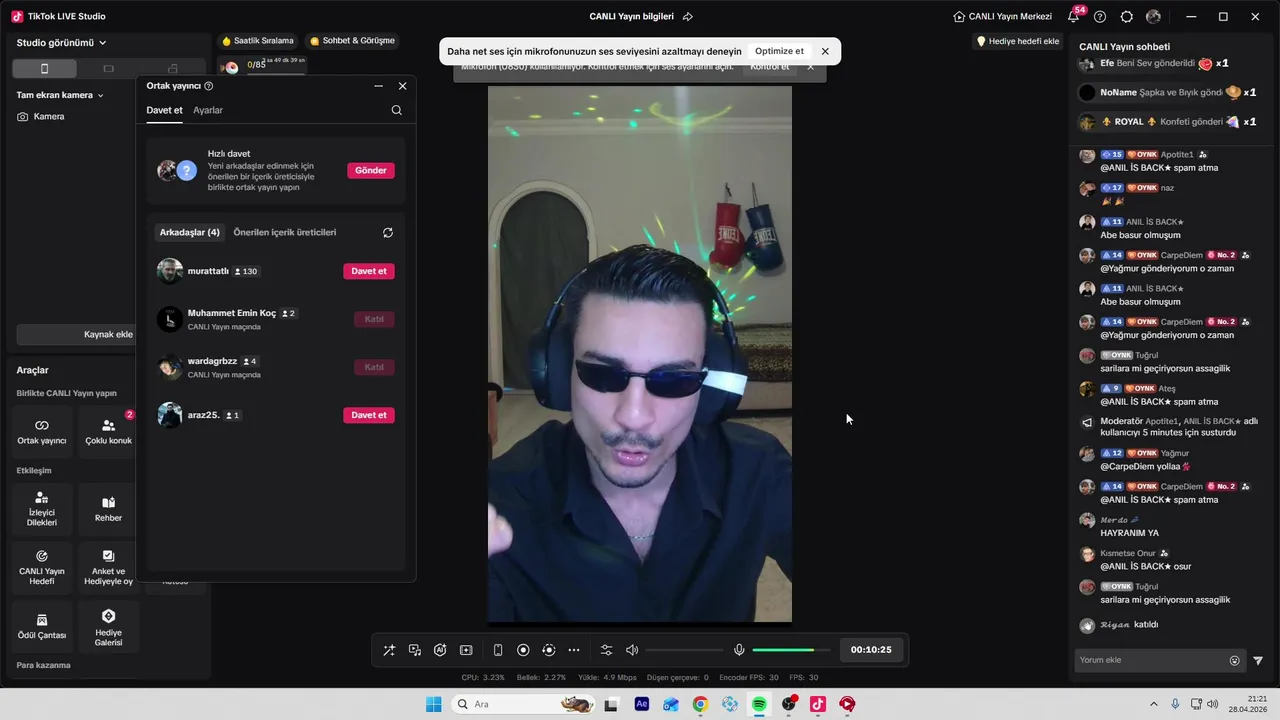Adjust the speaker volume slider
This screenshot has width=1280, height=720.
(684, 650)
